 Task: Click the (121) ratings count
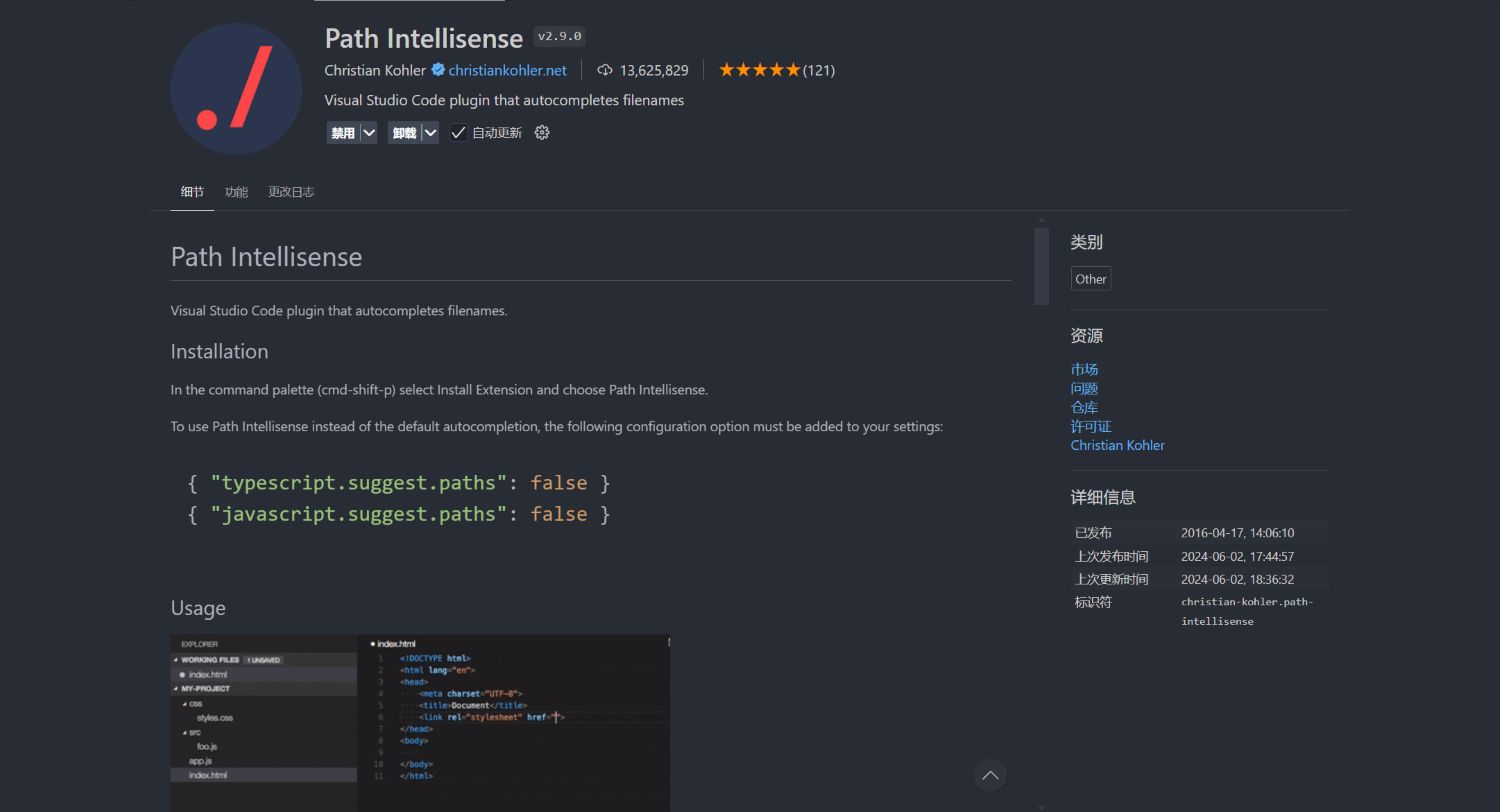click(819, 70)
